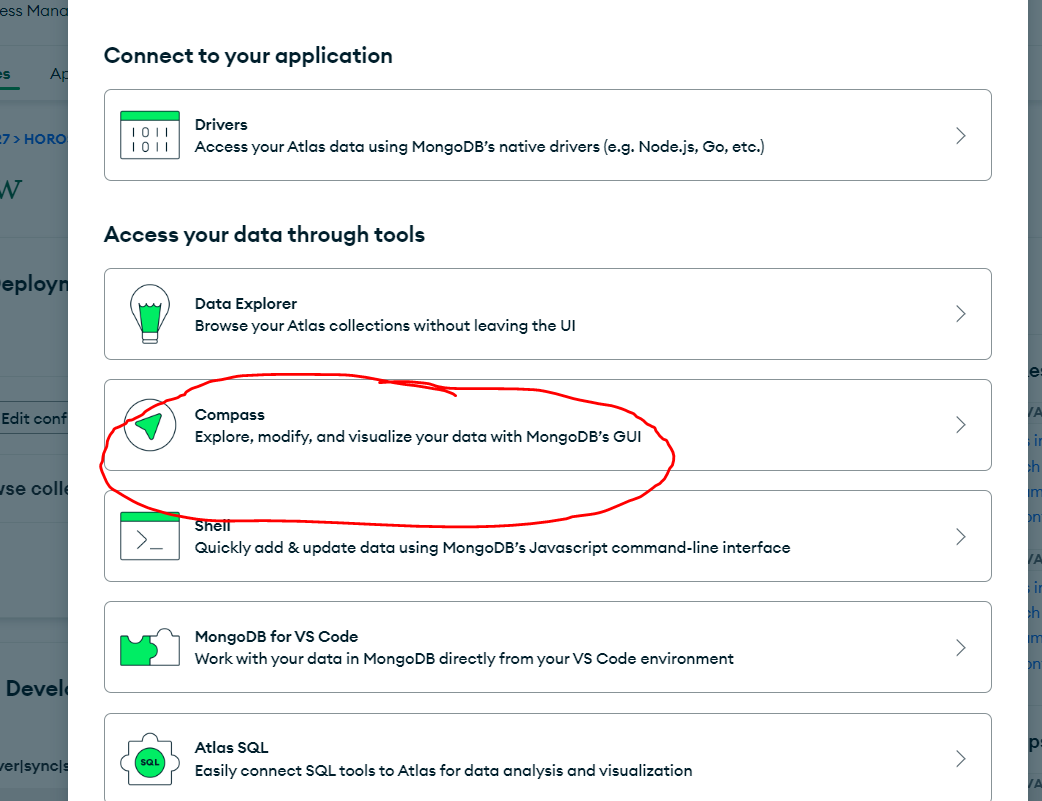This screenshot has height=801, width=1042.
Task: Click the MongoDB for VS Code puzzle icon
Action: (x=150, y=647)
